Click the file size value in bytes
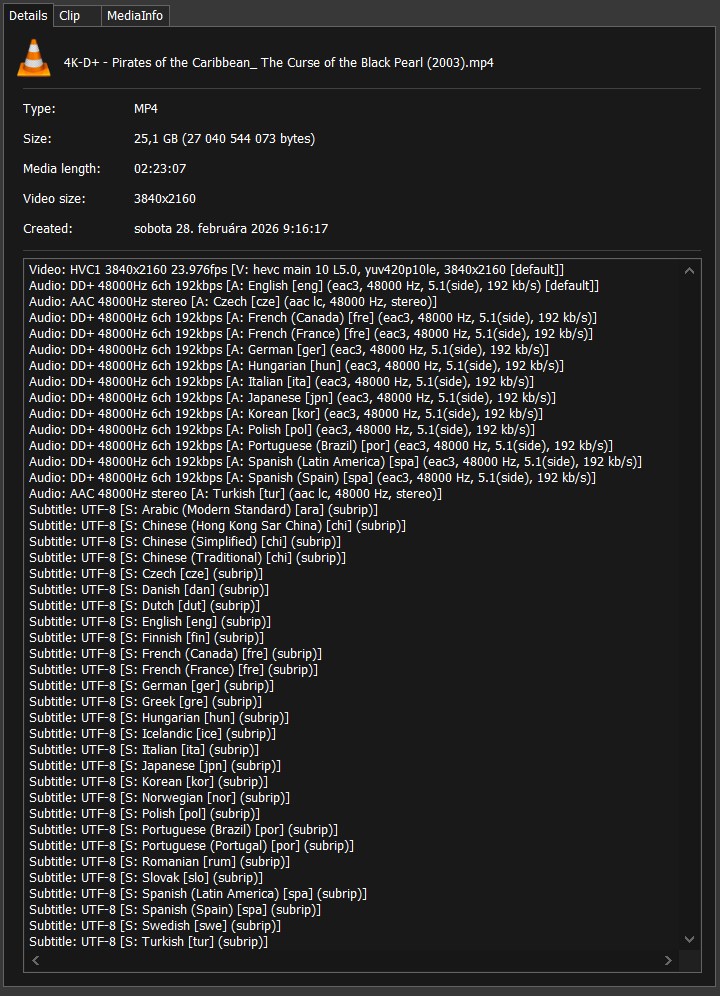Viewport: 720px width, 996px height. [224, 139]
